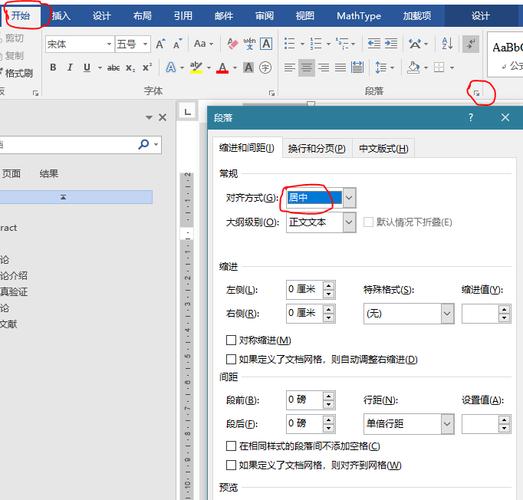Click the 左侧(L) indent input field

pyautogui.click(x=304, y=289)
